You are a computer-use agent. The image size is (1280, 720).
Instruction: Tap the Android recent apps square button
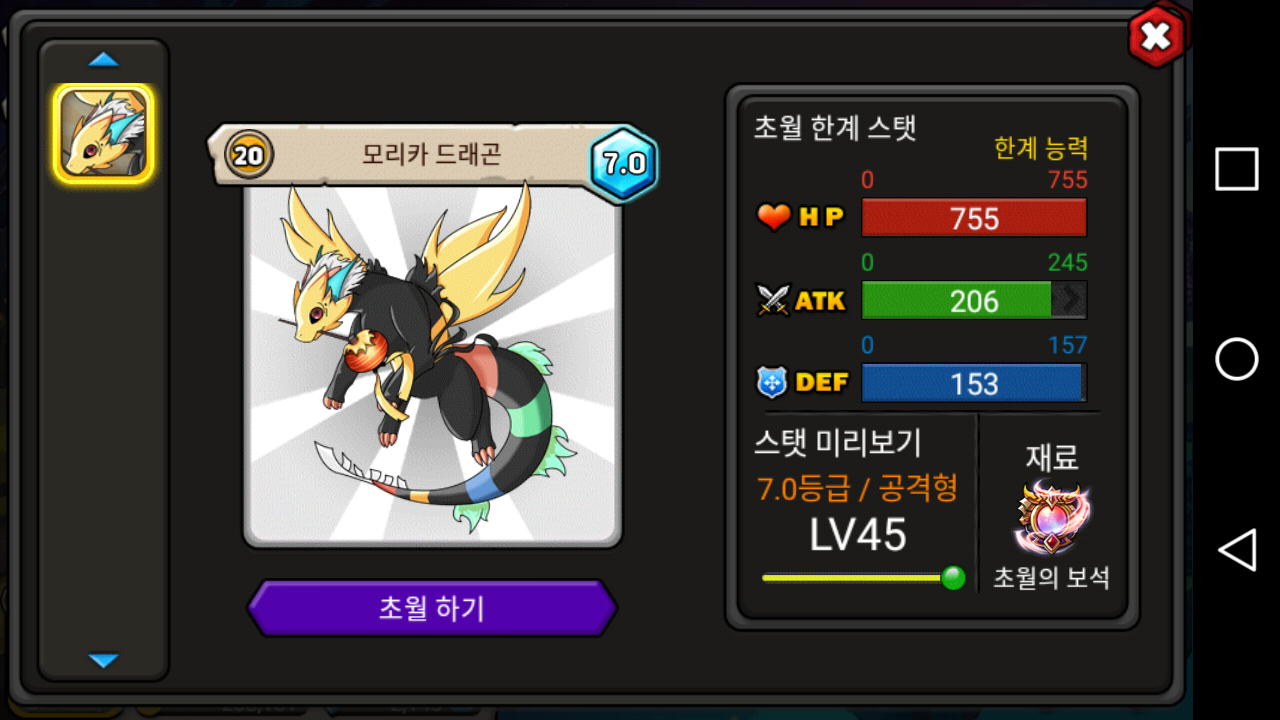click(1237, 169)
